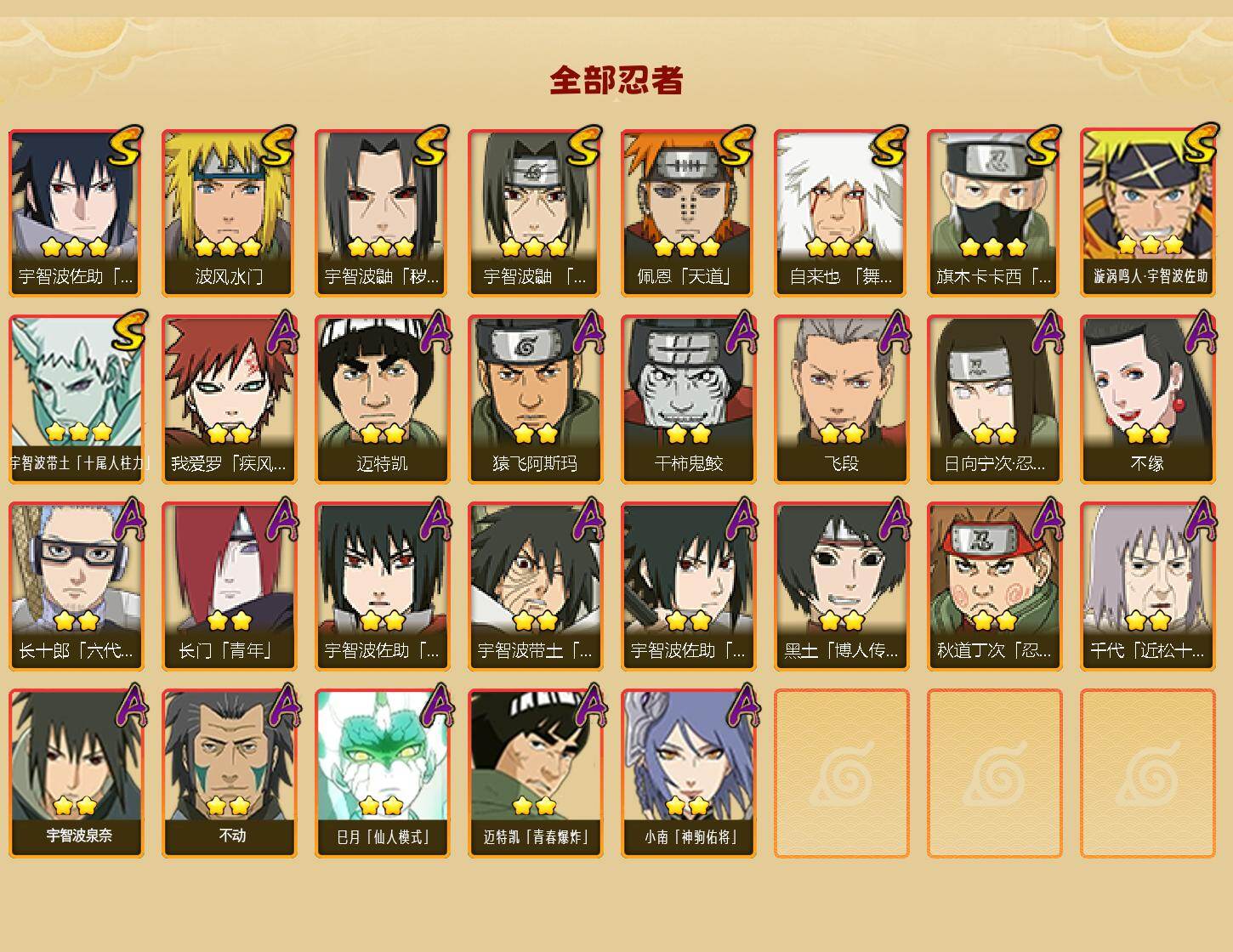The width and height of the screenshot is (1233, 952).
Task: Select the 巳月「仙人模式」 card
Action: point(382,773)
